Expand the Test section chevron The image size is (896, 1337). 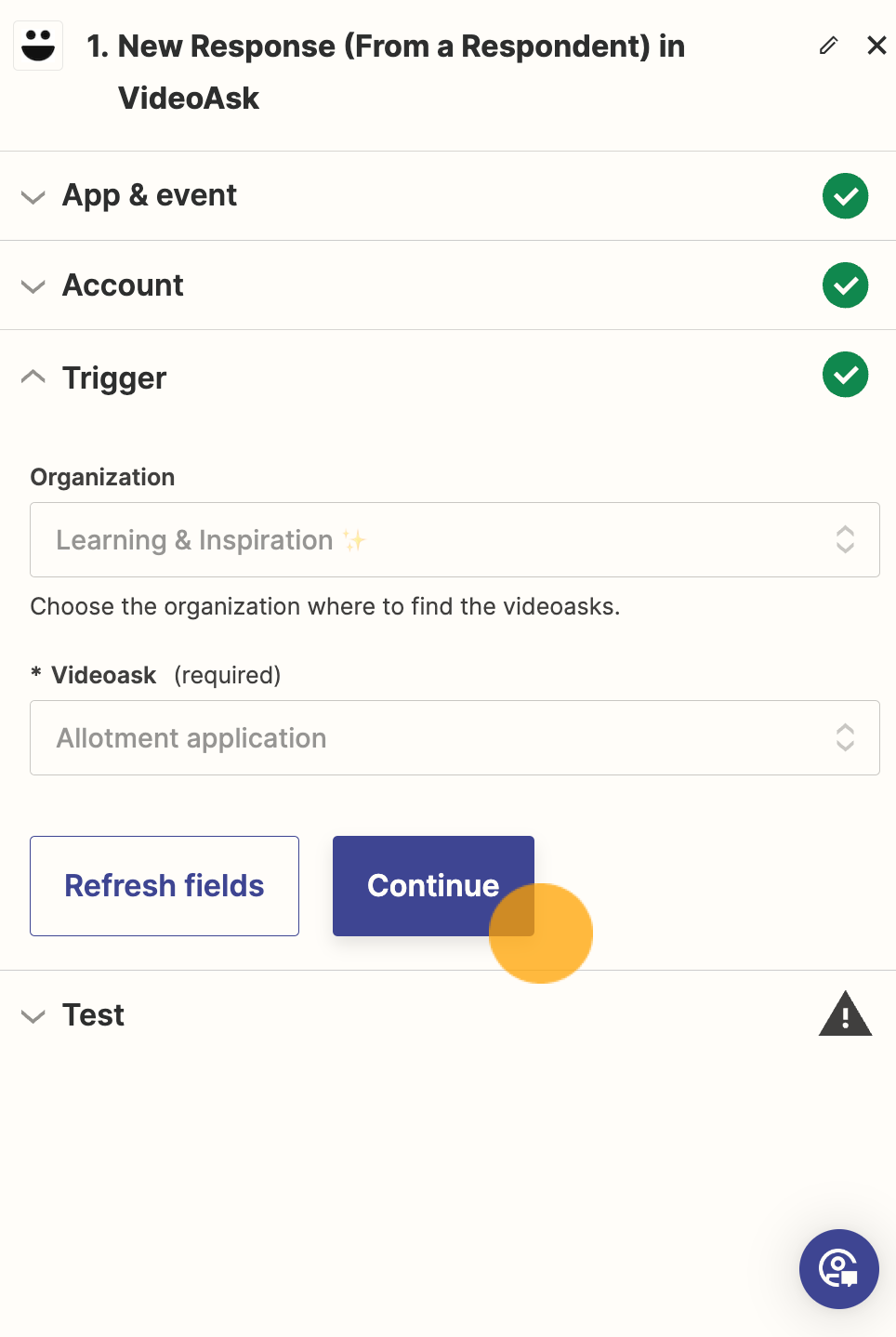(33, 1016)
